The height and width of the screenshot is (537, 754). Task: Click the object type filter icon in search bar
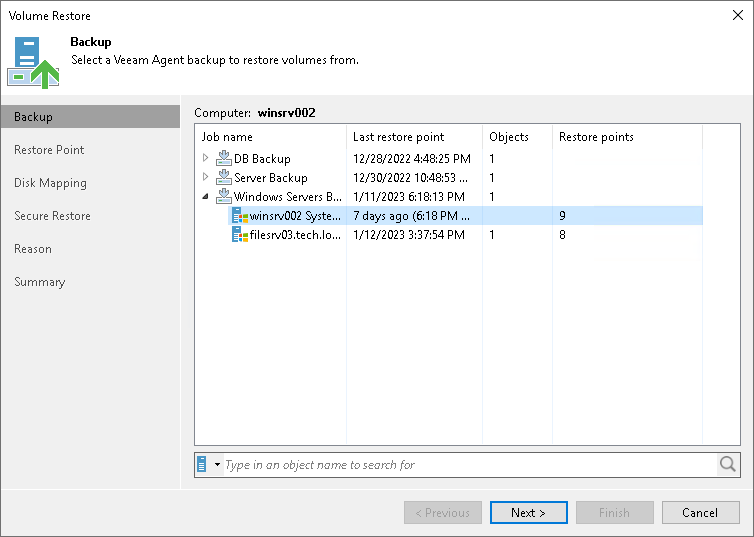click(202, 464)
